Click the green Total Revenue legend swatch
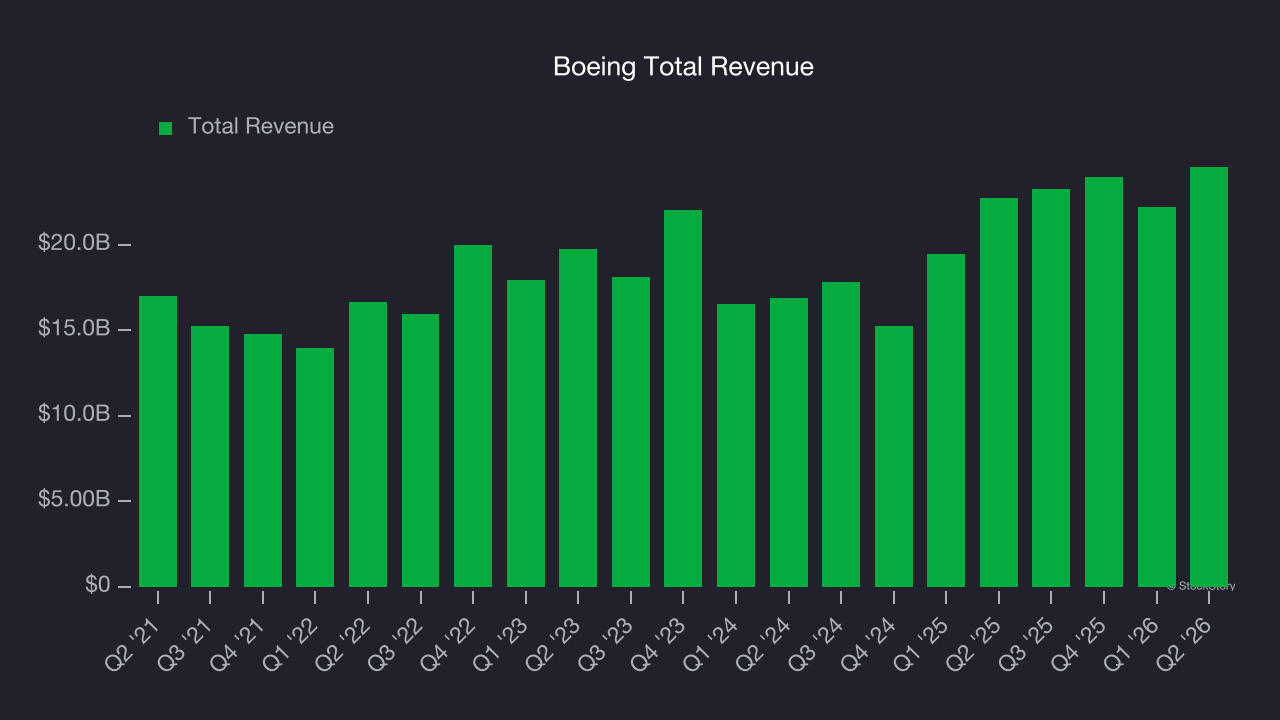1280x720 pixels. (166, 128)
